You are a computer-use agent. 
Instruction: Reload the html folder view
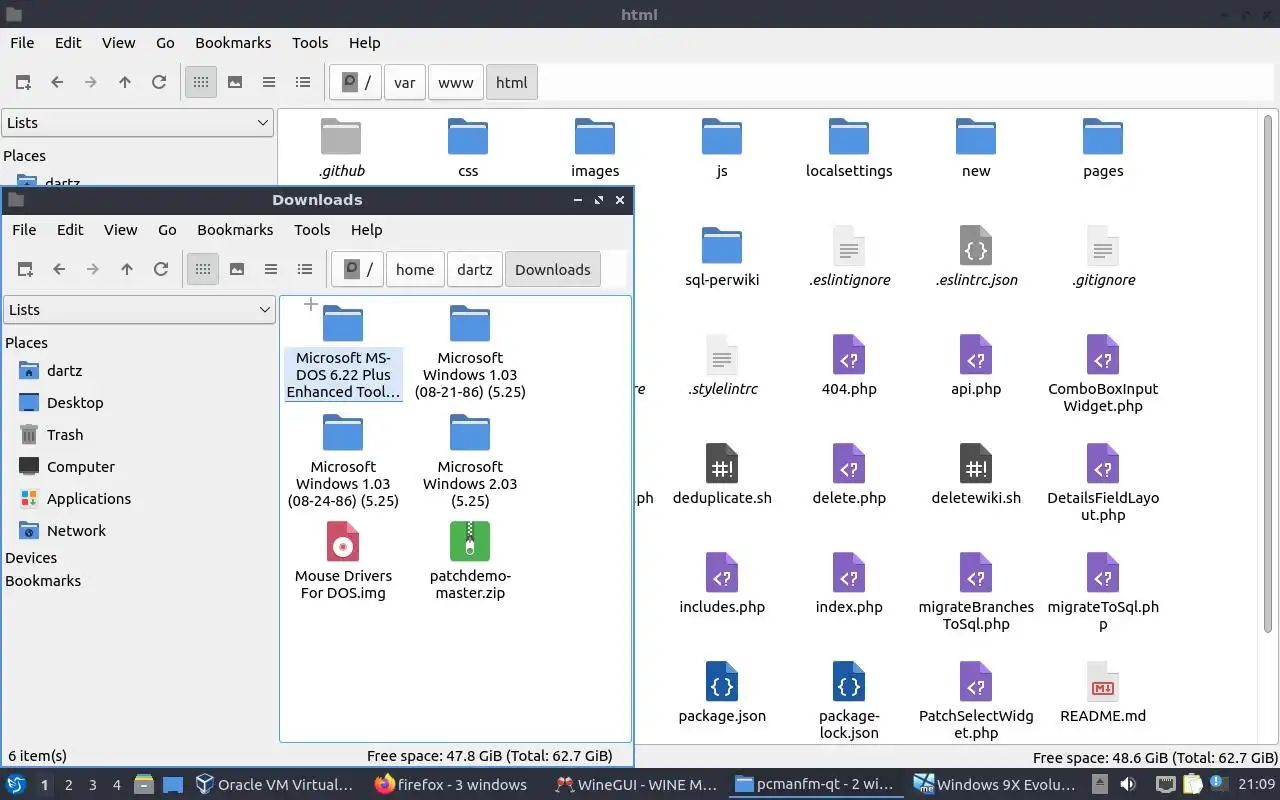pos(159,82)
